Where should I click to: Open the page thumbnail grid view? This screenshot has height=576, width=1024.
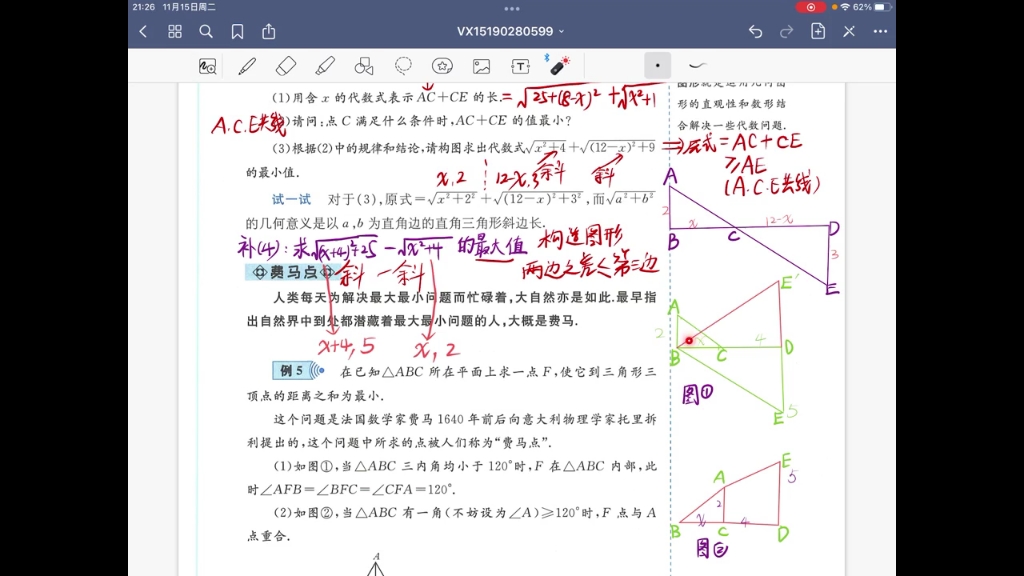click(174, 31)
